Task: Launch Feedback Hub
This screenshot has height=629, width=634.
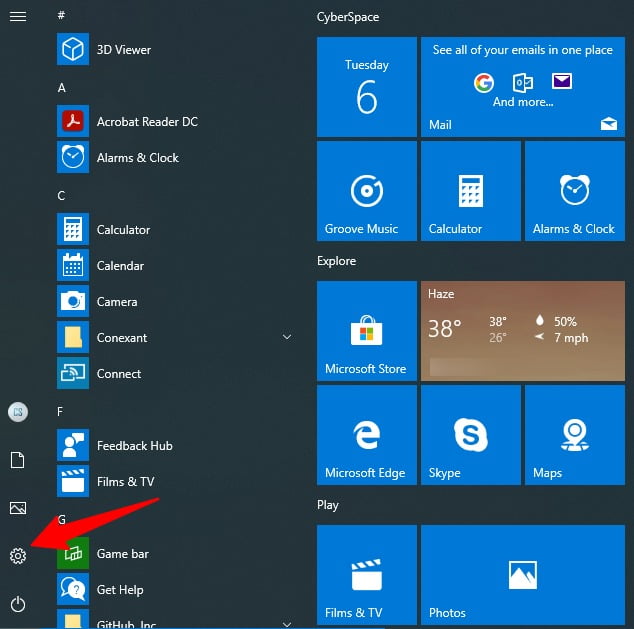Action: pos(174,445)
